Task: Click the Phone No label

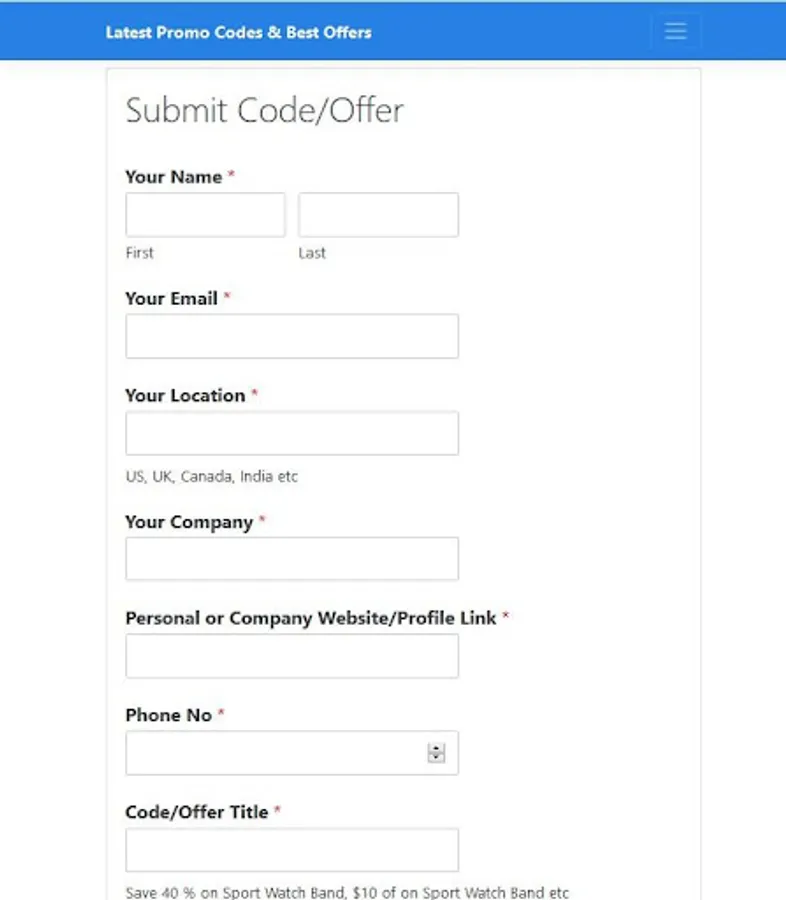Action: (168, 715)
